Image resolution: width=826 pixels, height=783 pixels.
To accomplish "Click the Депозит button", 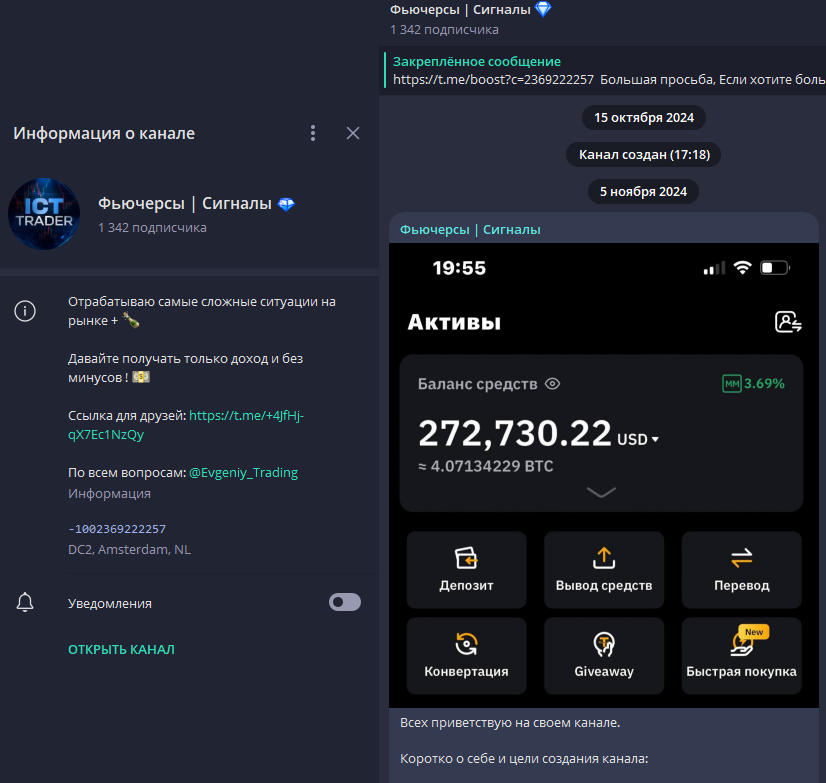I will coord(466,570).
